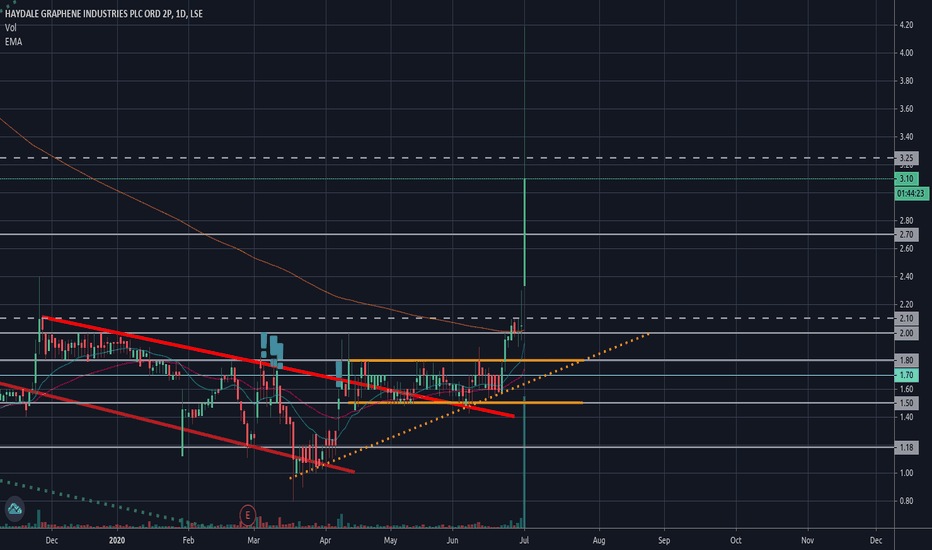Click the Oct label on time axis
This screenshot has width=932, height=550.
[736, 540]
